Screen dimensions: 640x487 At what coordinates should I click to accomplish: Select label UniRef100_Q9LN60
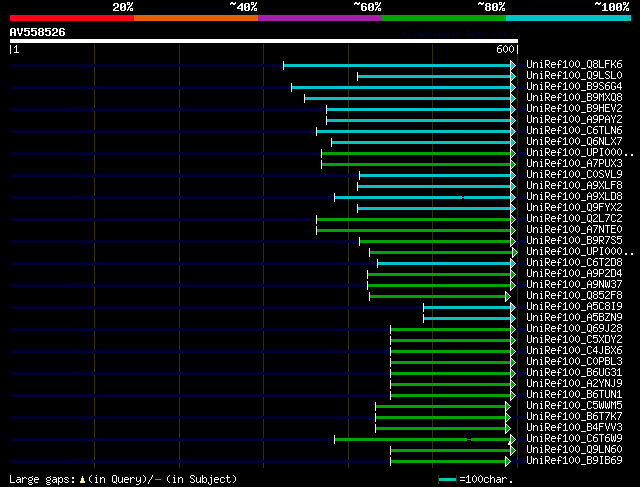(x=574, y=450)
